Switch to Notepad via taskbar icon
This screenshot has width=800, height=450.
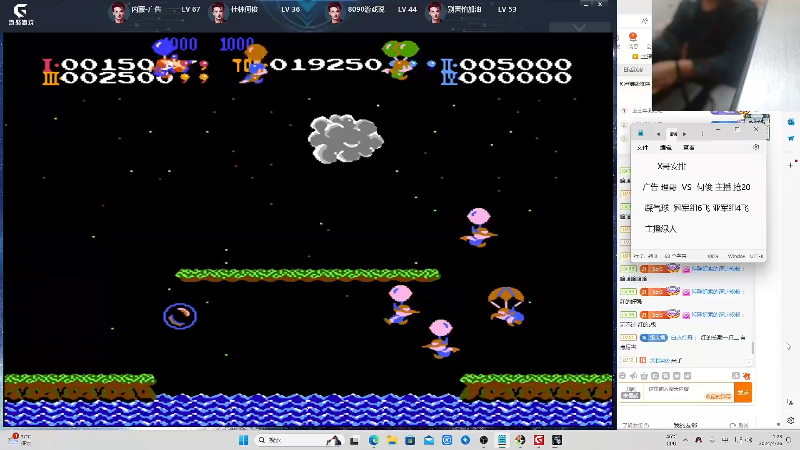tap(502, 440)
